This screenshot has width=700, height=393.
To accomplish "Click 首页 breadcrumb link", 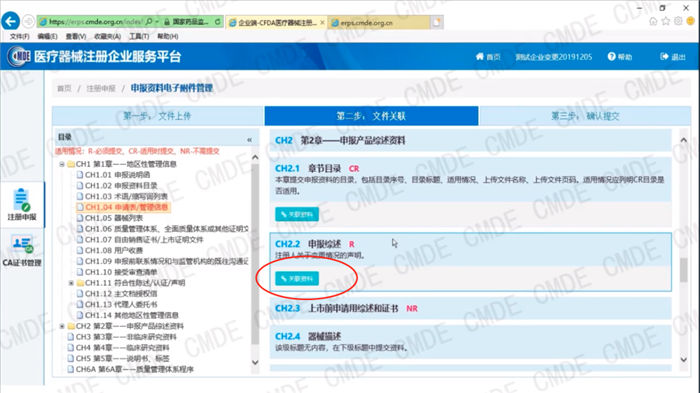I will 64,88.
